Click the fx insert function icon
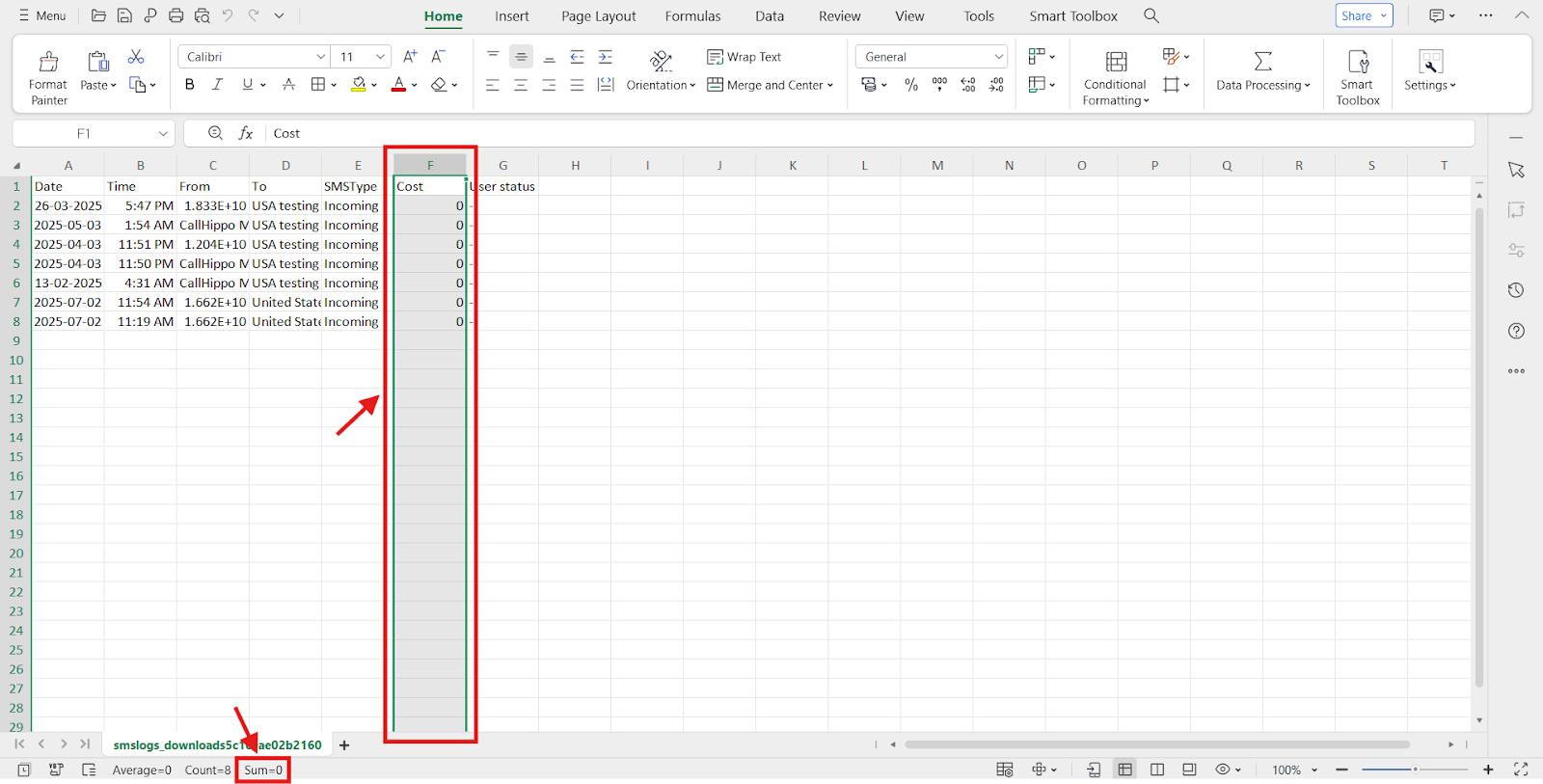The image size is (1543, 784). pyautogui.click(x=246, y=133)
